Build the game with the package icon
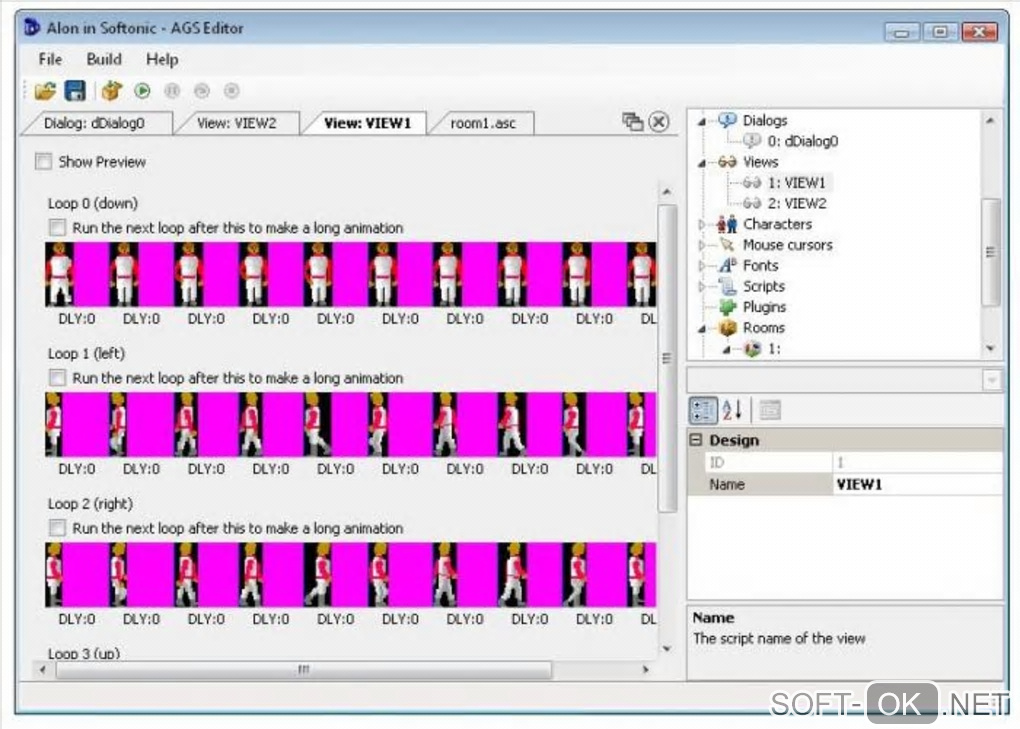Image resolution: width=1020 pixels, height=729 pixels. 111,90
